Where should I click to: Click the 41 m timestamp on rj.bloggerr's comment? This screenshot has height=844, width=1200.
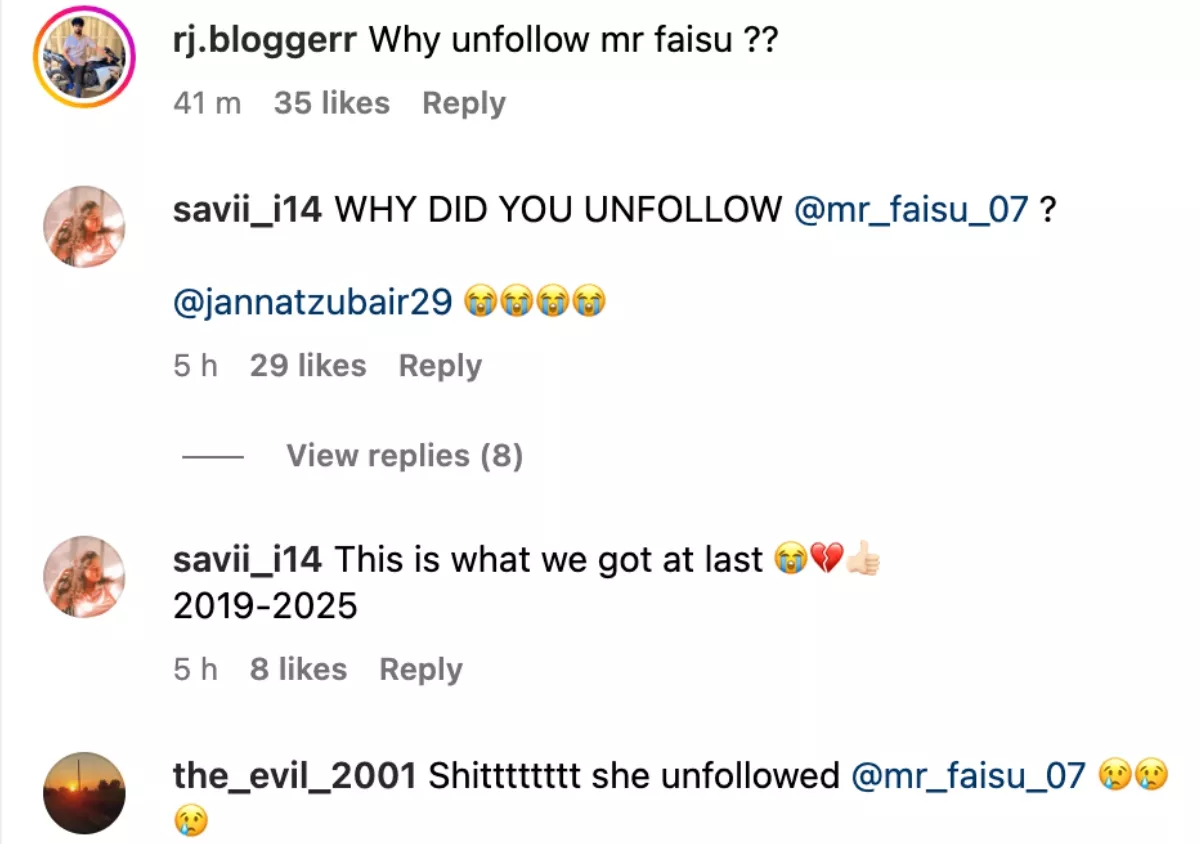click(207, 103)
